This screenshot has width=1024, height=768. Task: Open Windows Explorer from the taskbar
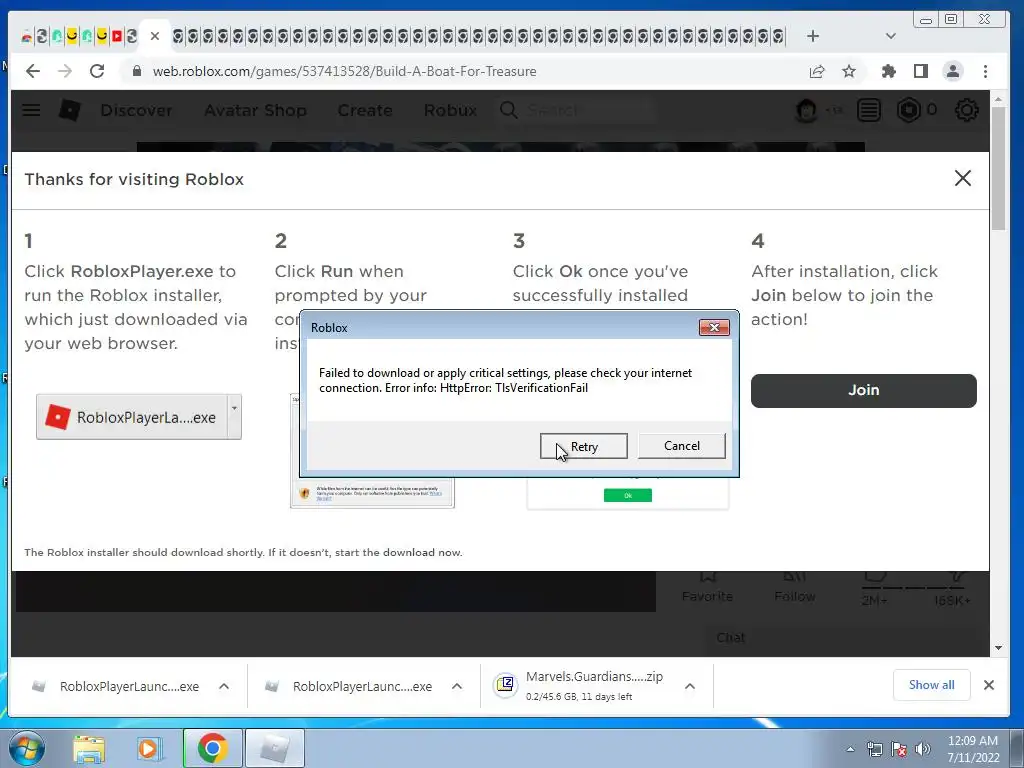pos(89,748)
